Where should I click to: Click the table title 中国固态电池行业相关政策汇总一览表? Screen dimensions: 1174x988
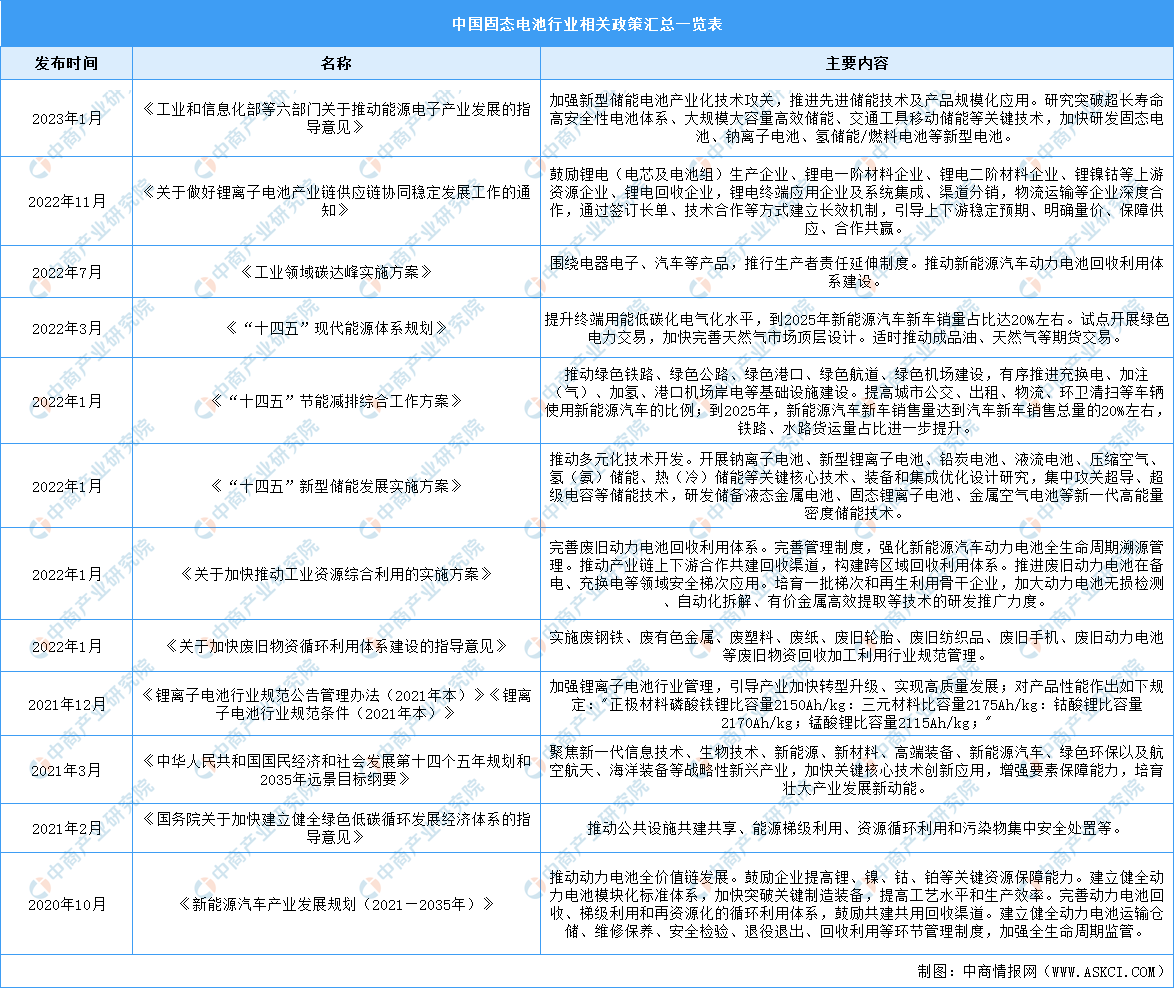587,24
